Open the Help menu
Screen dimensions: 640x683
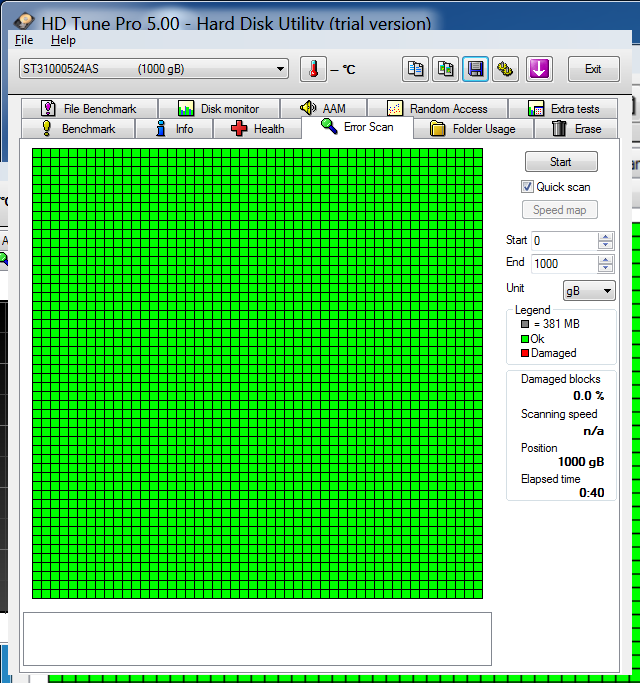(63, 40)
